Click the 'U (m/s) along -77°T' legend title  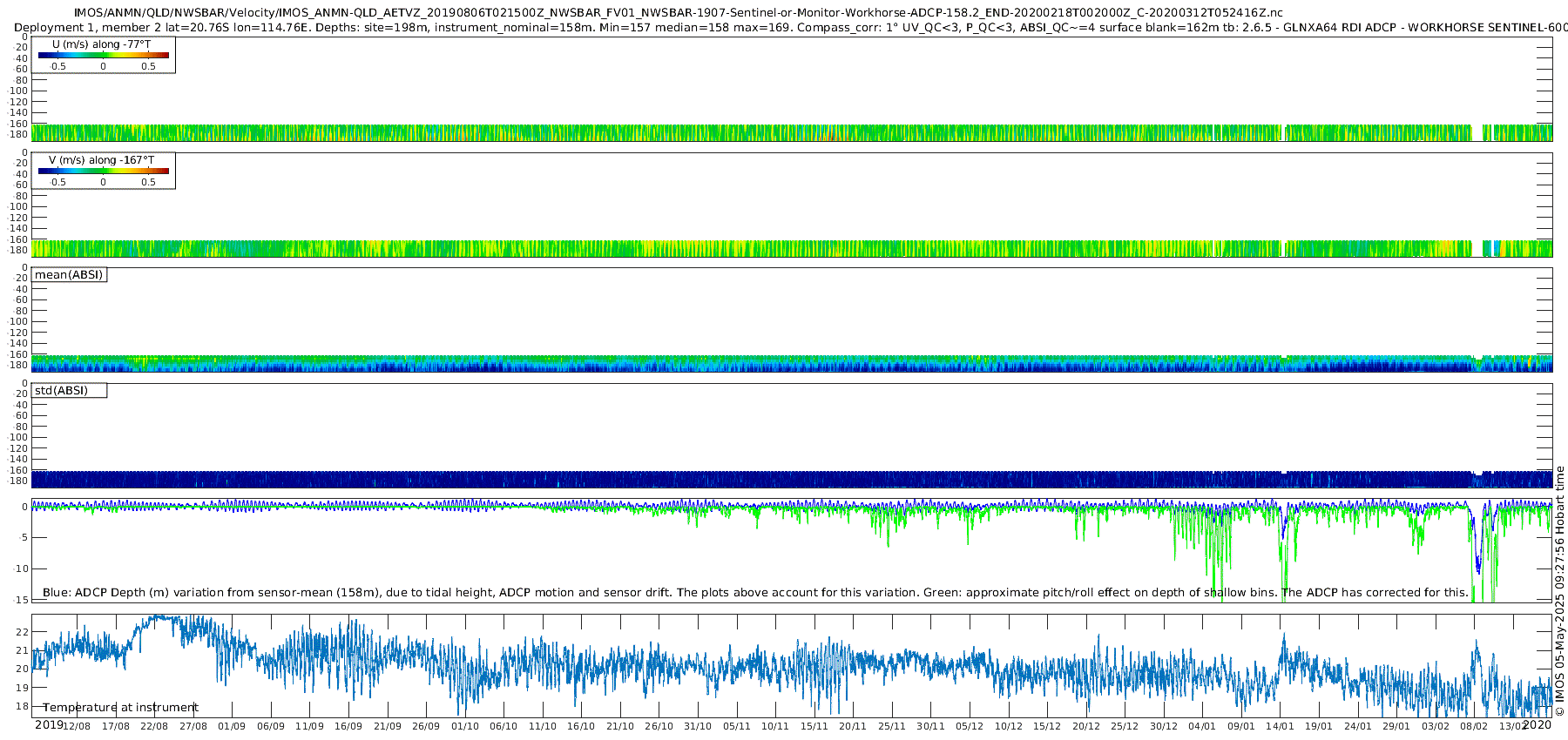[x=101, y=44]
